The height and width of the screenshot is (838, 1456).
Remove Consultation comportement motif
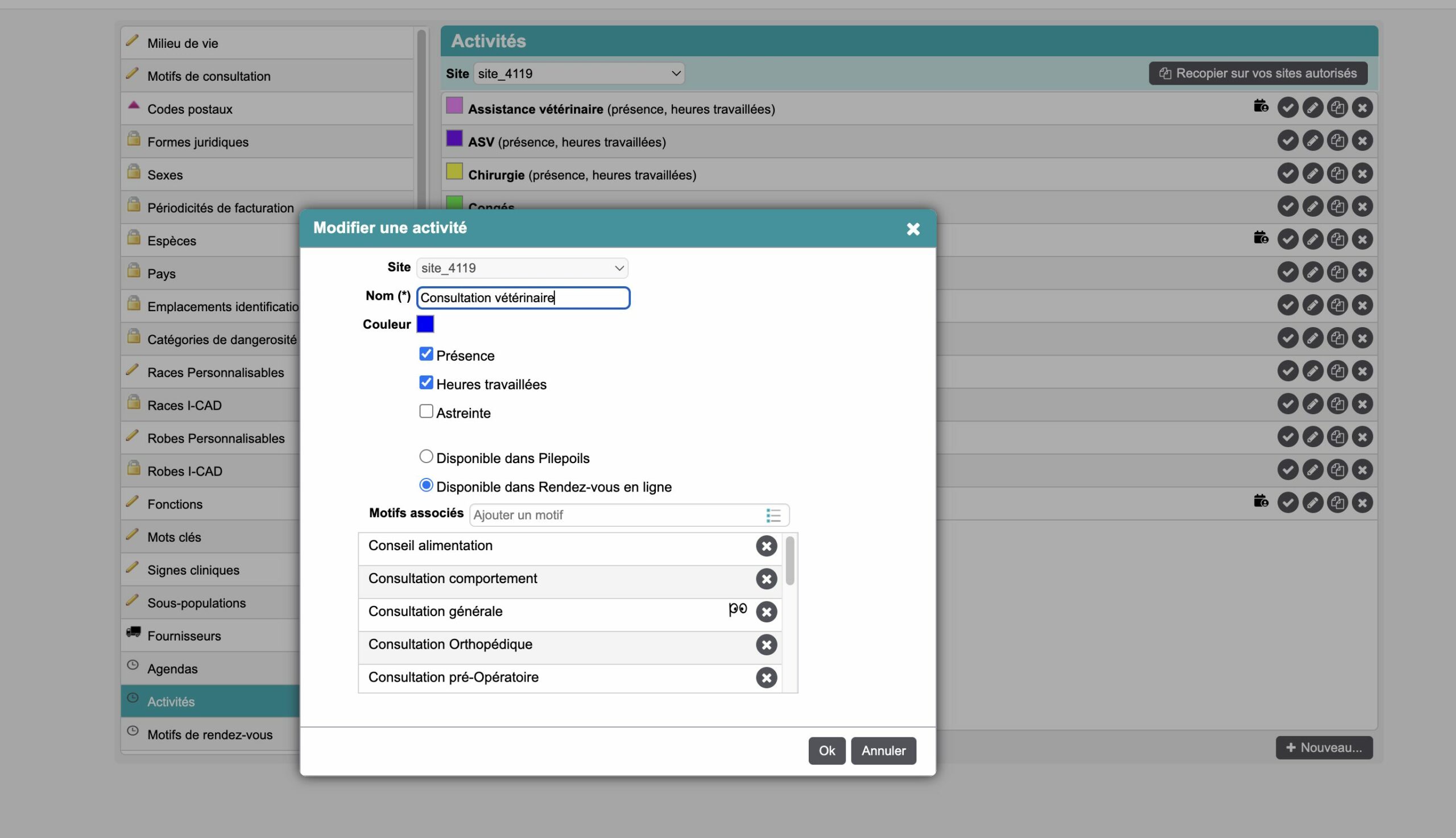766,579
